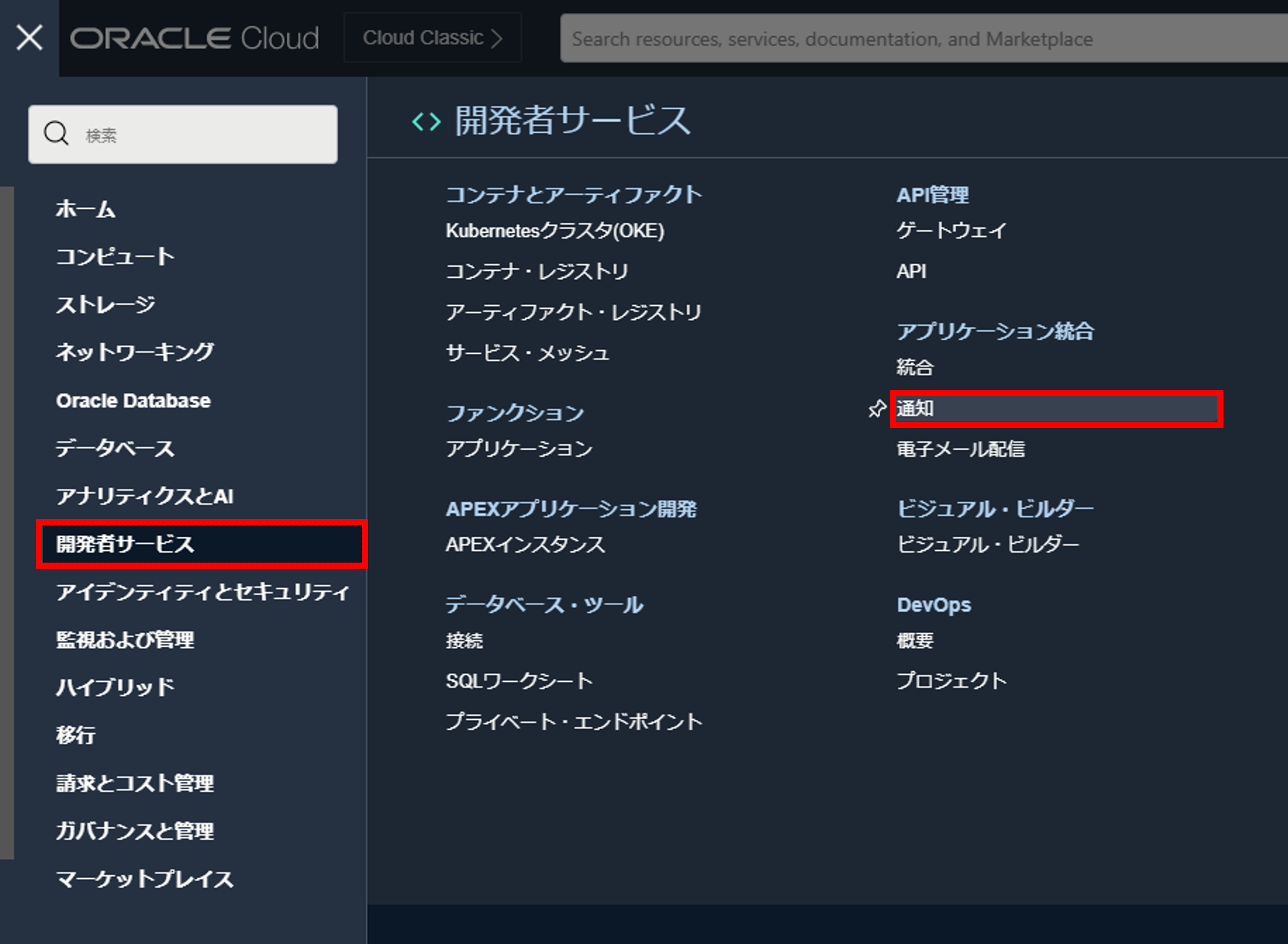Open プライベート・エンドポイント link
This screenshot has height=944, width=1288.
tap(574, 722)
